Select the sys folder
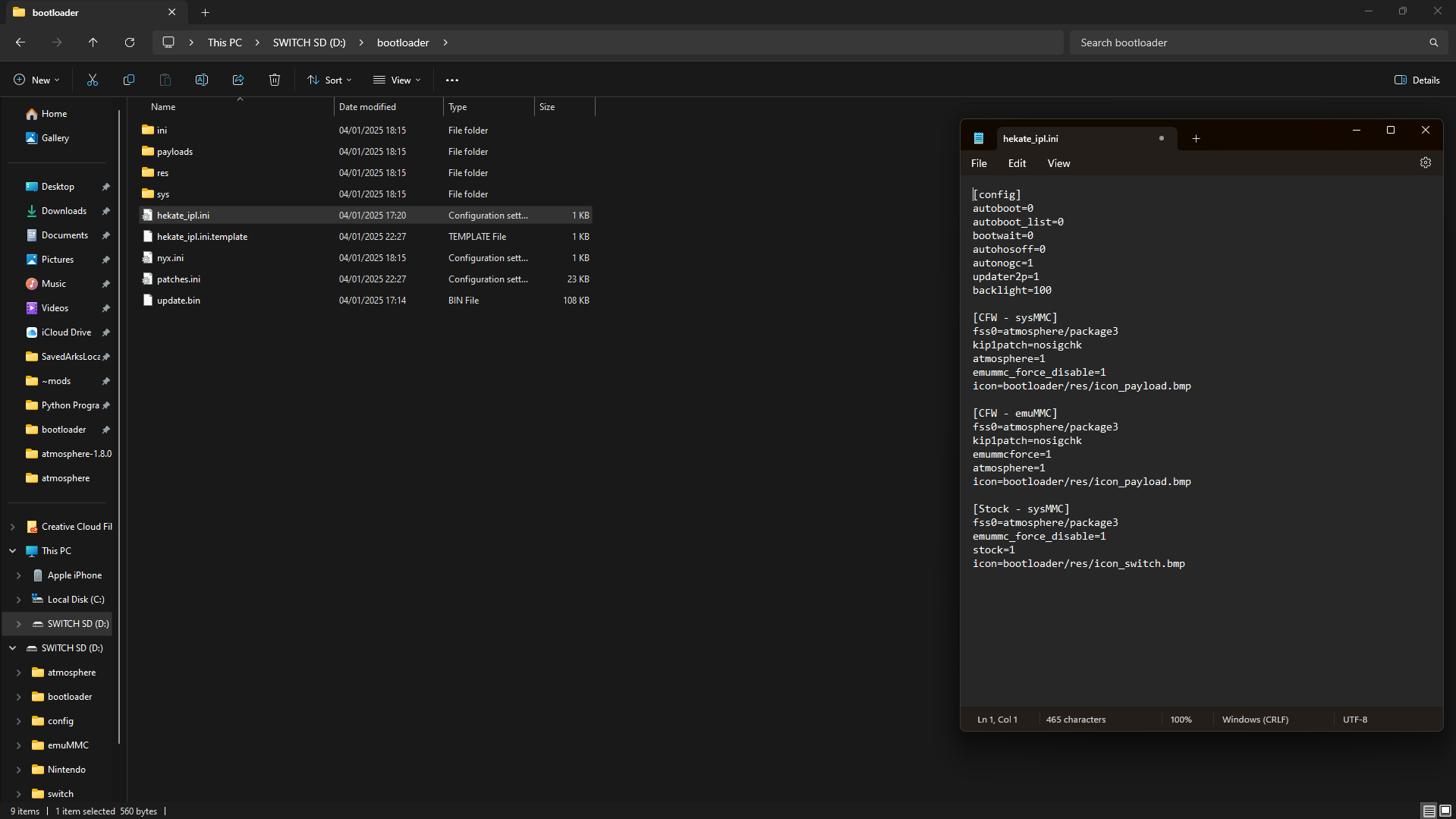Image resolution: width=1456 pixels, height=819 pixels. [366, 194]
